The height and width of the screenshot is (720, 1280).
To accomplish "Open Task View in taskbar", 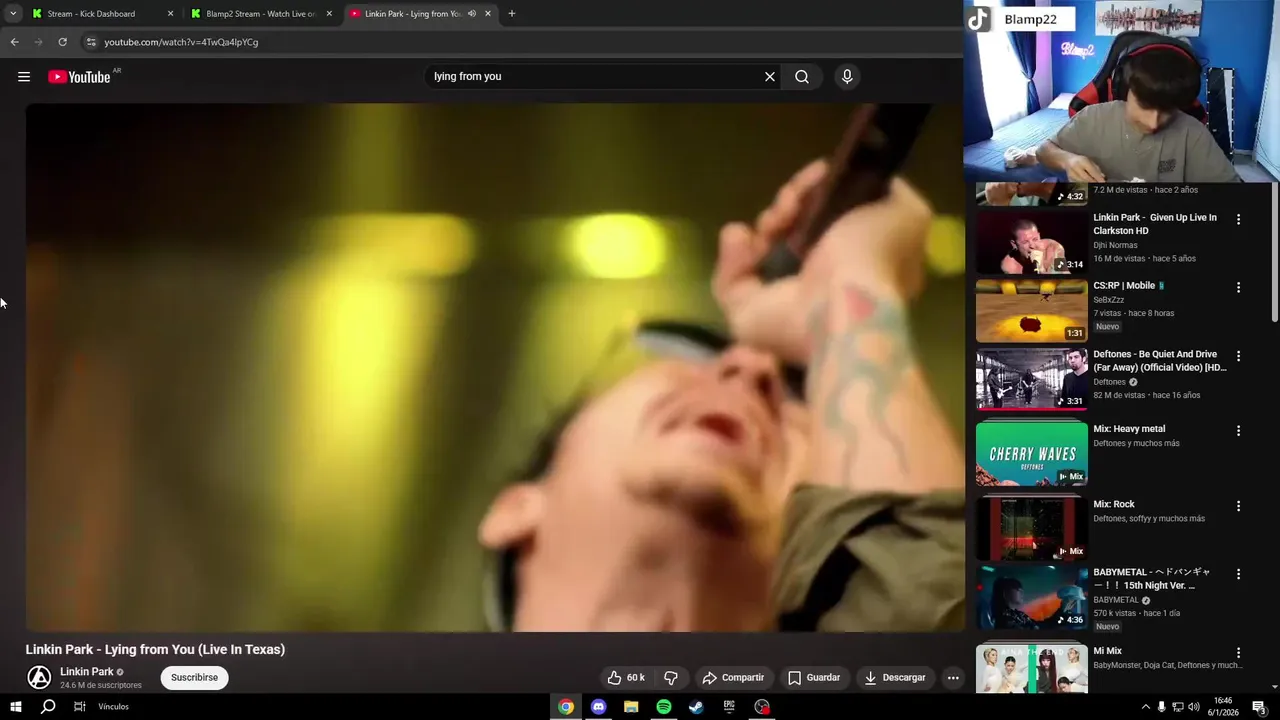I will [x=80, y=707].
